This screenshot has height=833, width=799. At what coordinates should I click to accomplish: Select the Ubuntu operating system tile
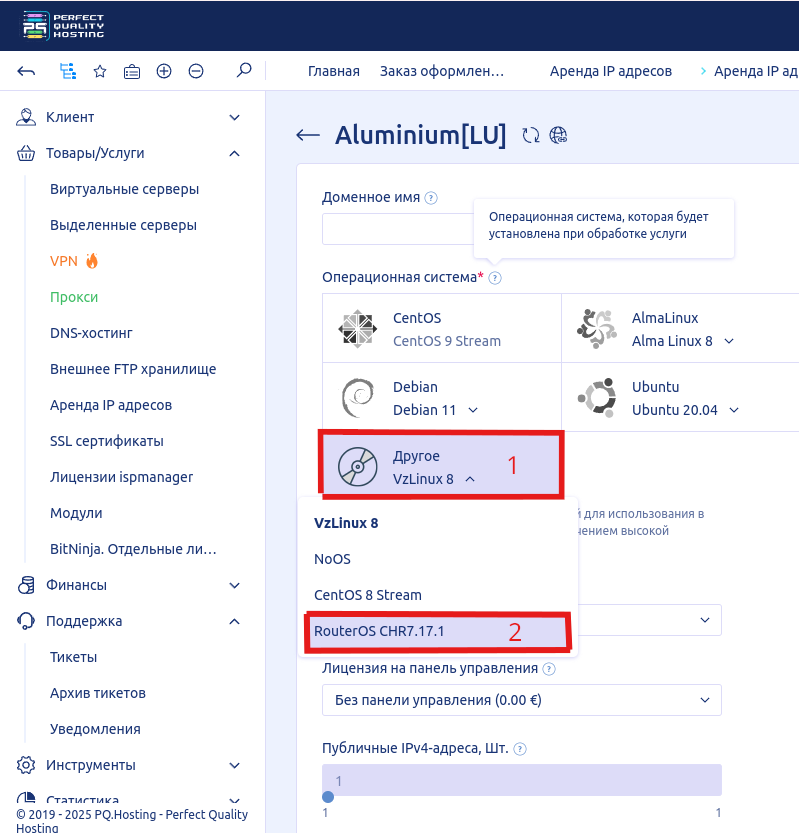pyautogui.click(x=681, y=397)
